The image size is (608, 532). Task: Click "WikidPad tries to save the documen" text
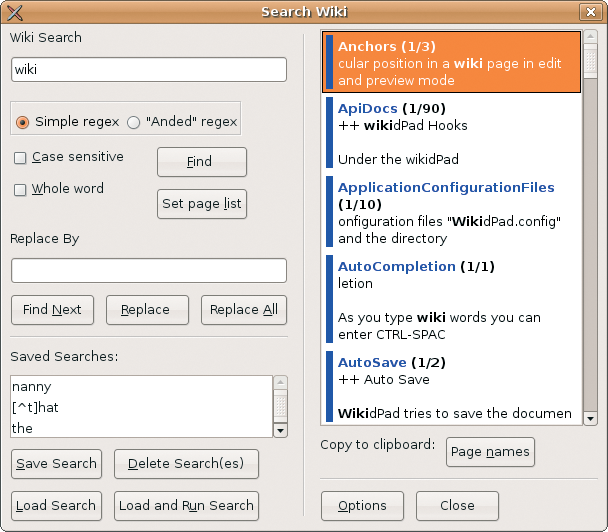[454, 413]
